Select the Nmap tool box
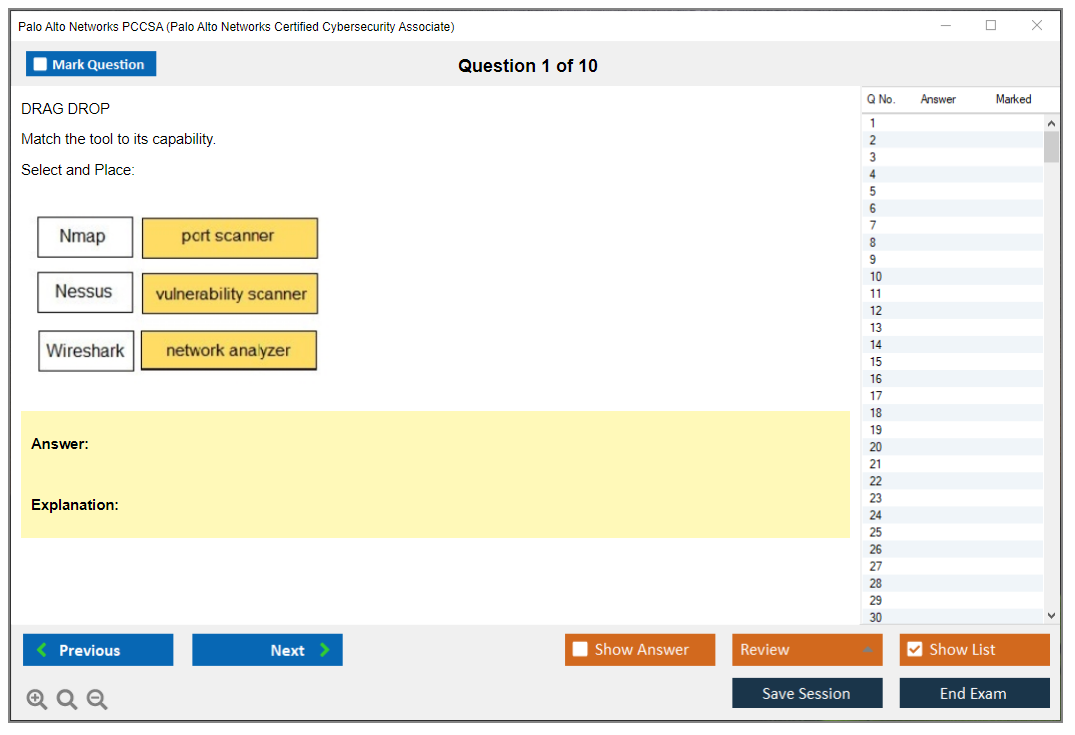 click(x=85, y=237)
